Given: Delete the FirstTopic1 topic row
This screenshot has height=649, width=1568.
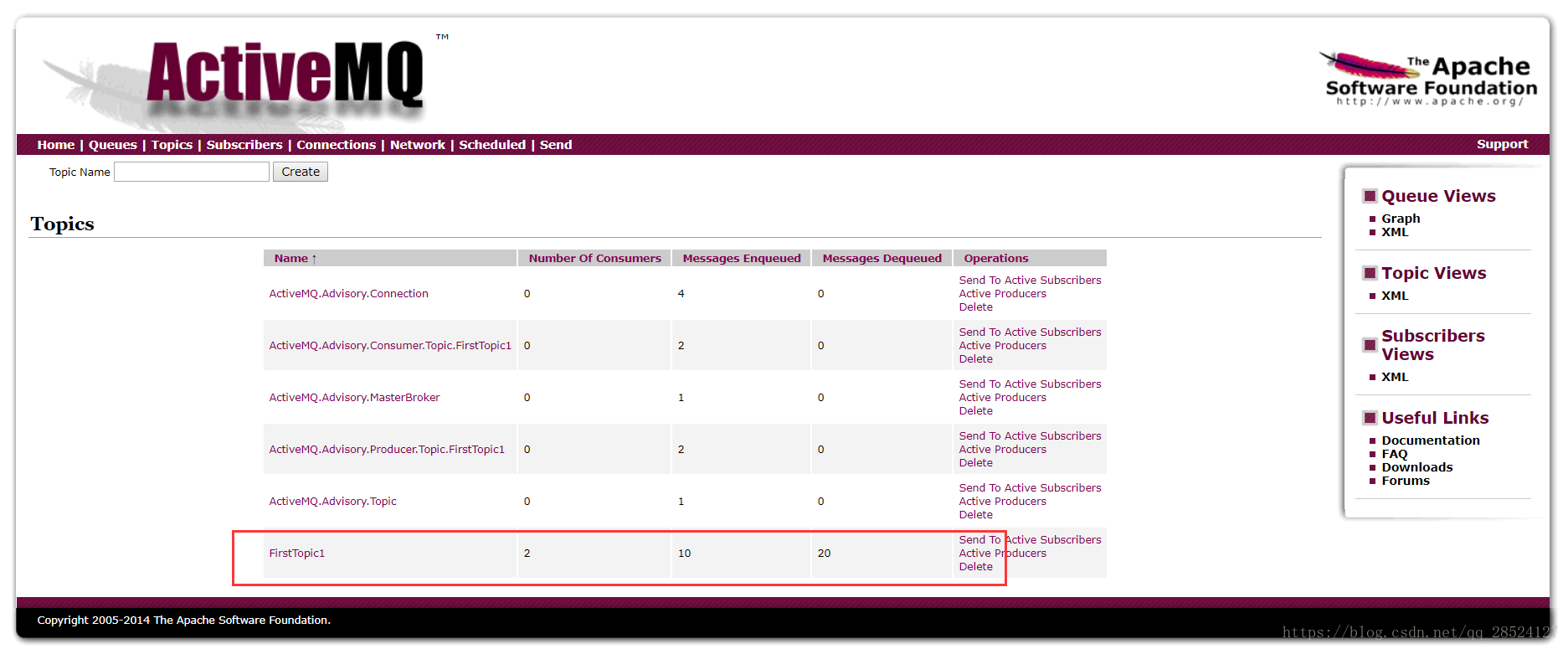Looking at the screenshot, I should click(975, 566).
